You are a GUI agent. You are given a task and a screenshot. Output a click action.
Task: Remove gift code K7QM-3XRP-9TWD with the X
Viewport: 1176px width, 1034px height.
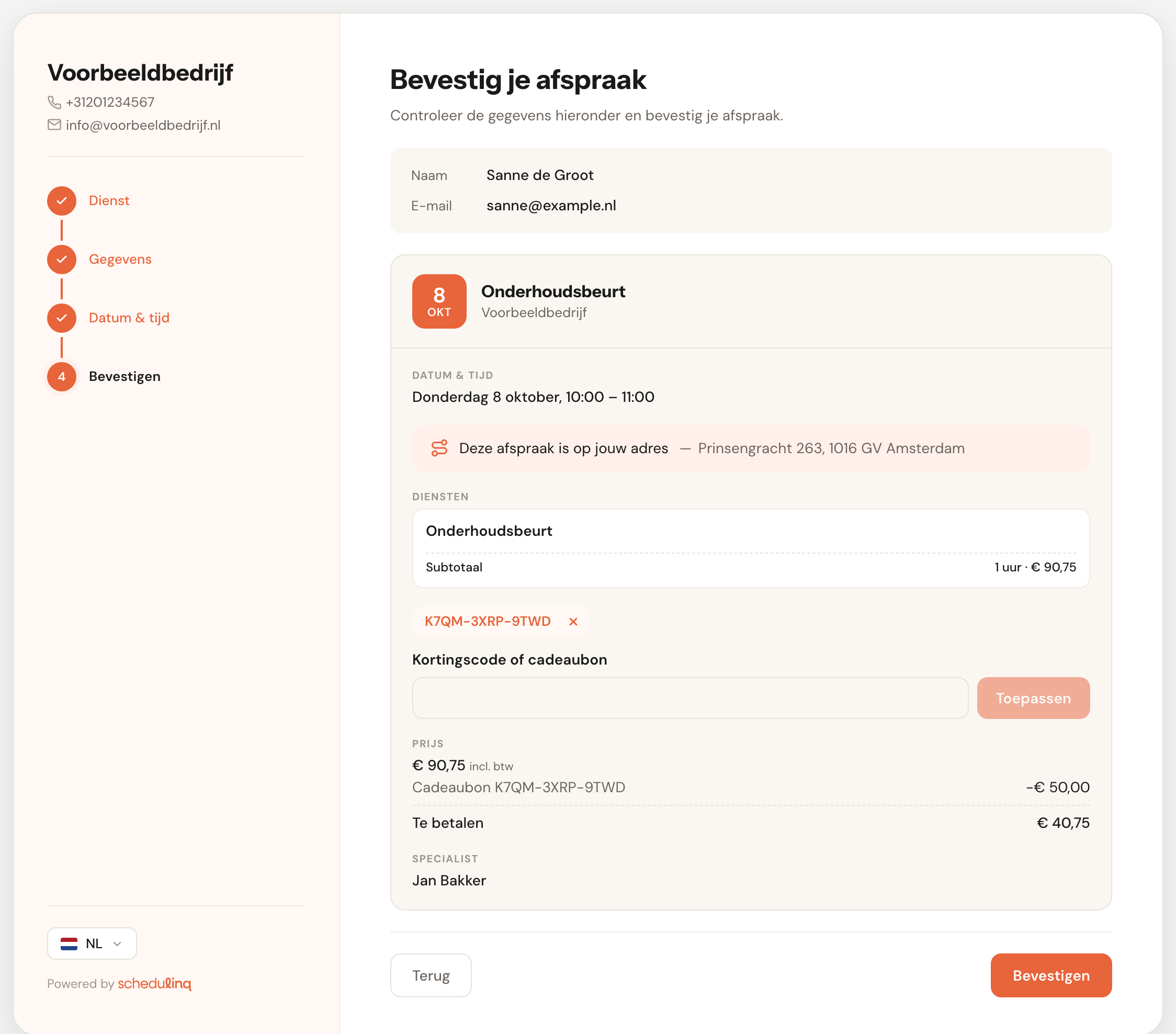pos(573,622)
